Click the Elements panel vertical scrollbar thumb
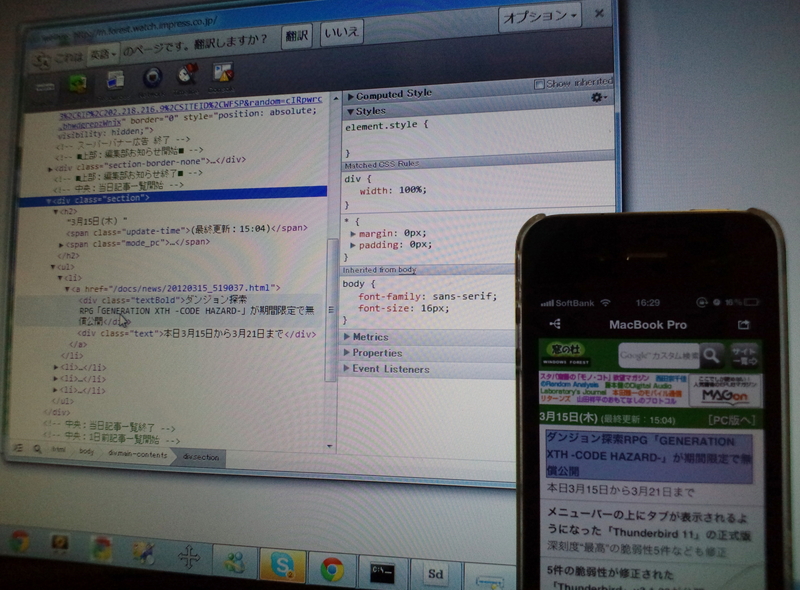The height and width of the screenshot is (590, 800). (x=332, y=310)
